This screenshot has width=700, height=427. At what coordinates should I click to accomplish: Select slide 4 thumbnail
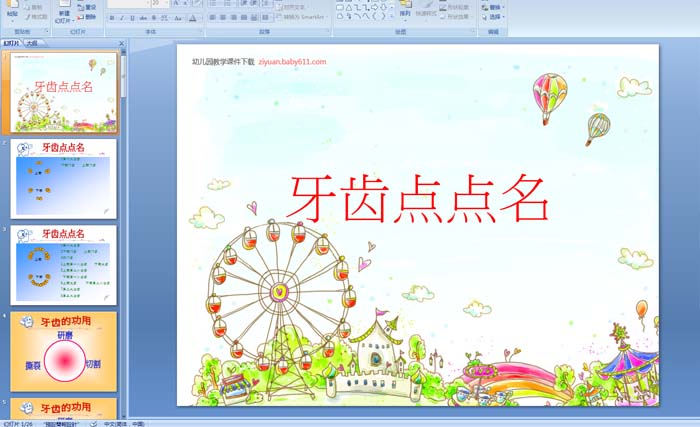63,352
